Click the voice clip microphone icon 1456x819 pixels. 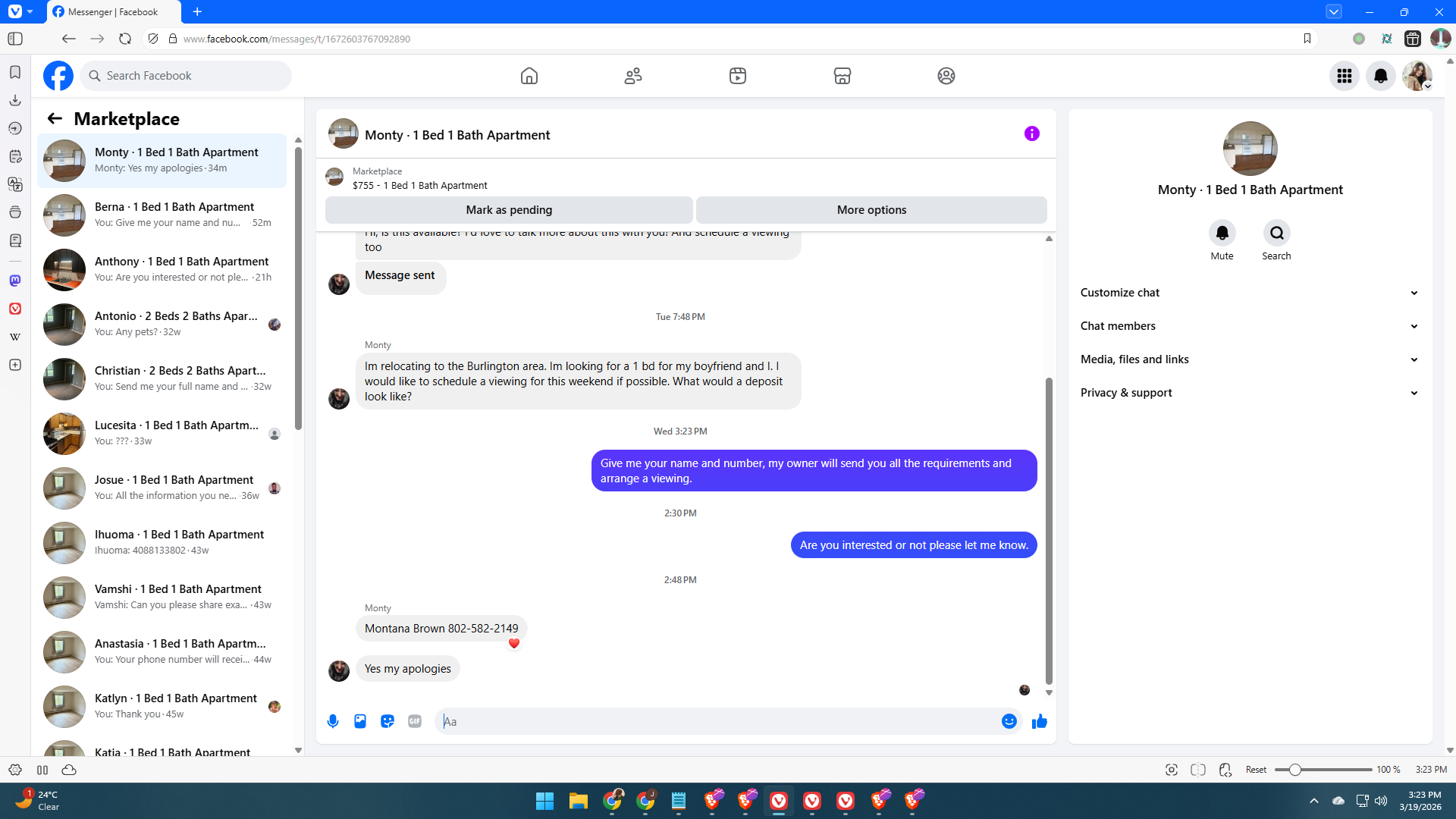(332, 721)
